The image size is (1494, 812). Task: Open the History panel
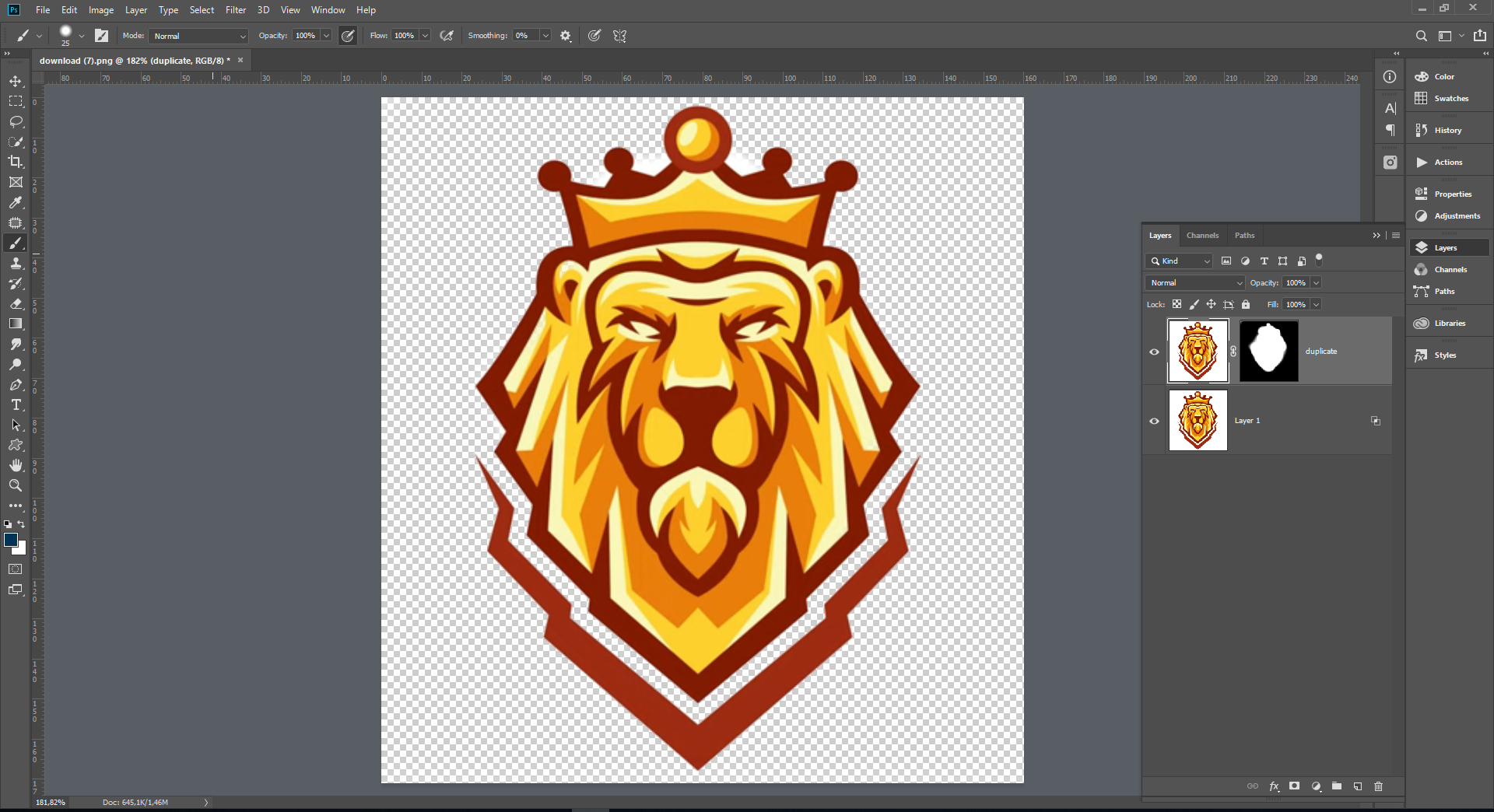[1447, 131]
